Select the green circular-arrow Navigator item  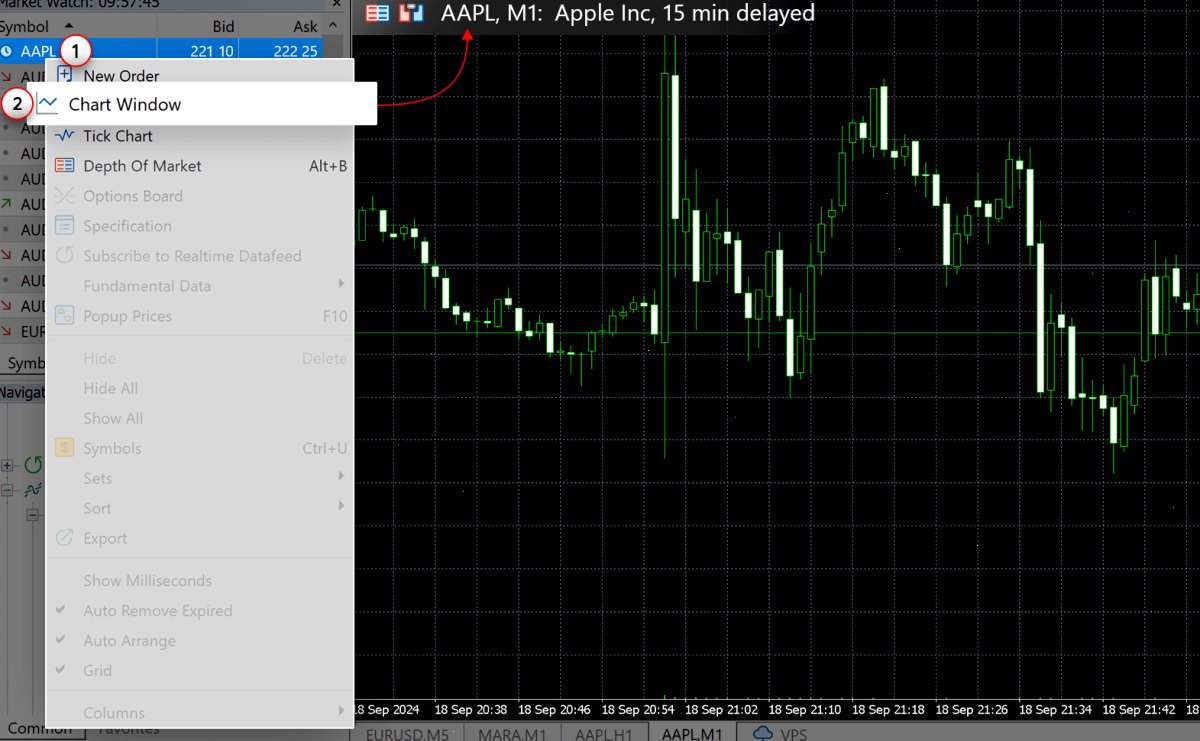click(x=34, y=465)
